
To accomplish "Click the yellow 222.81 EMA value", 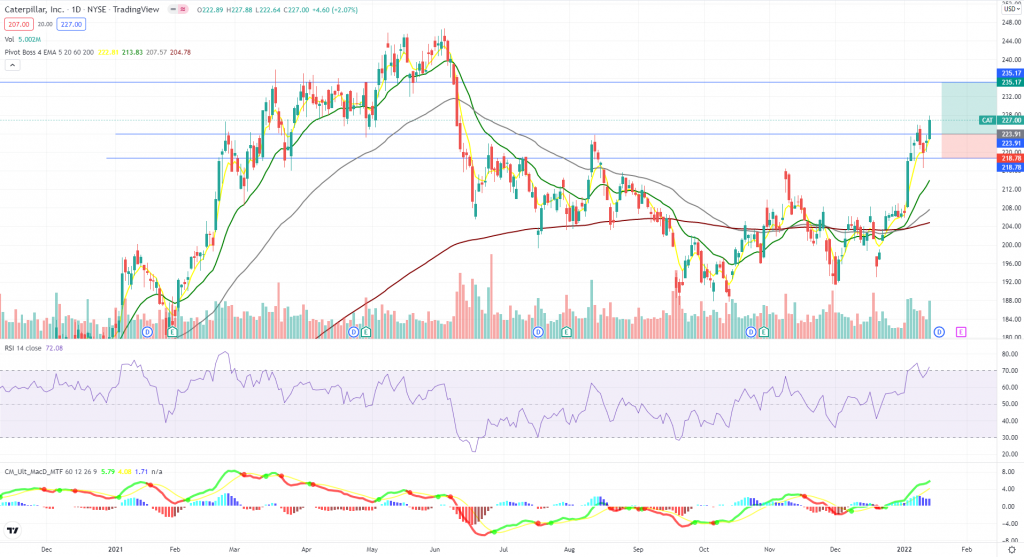I will pyautogui.click(x=108, y=52).
